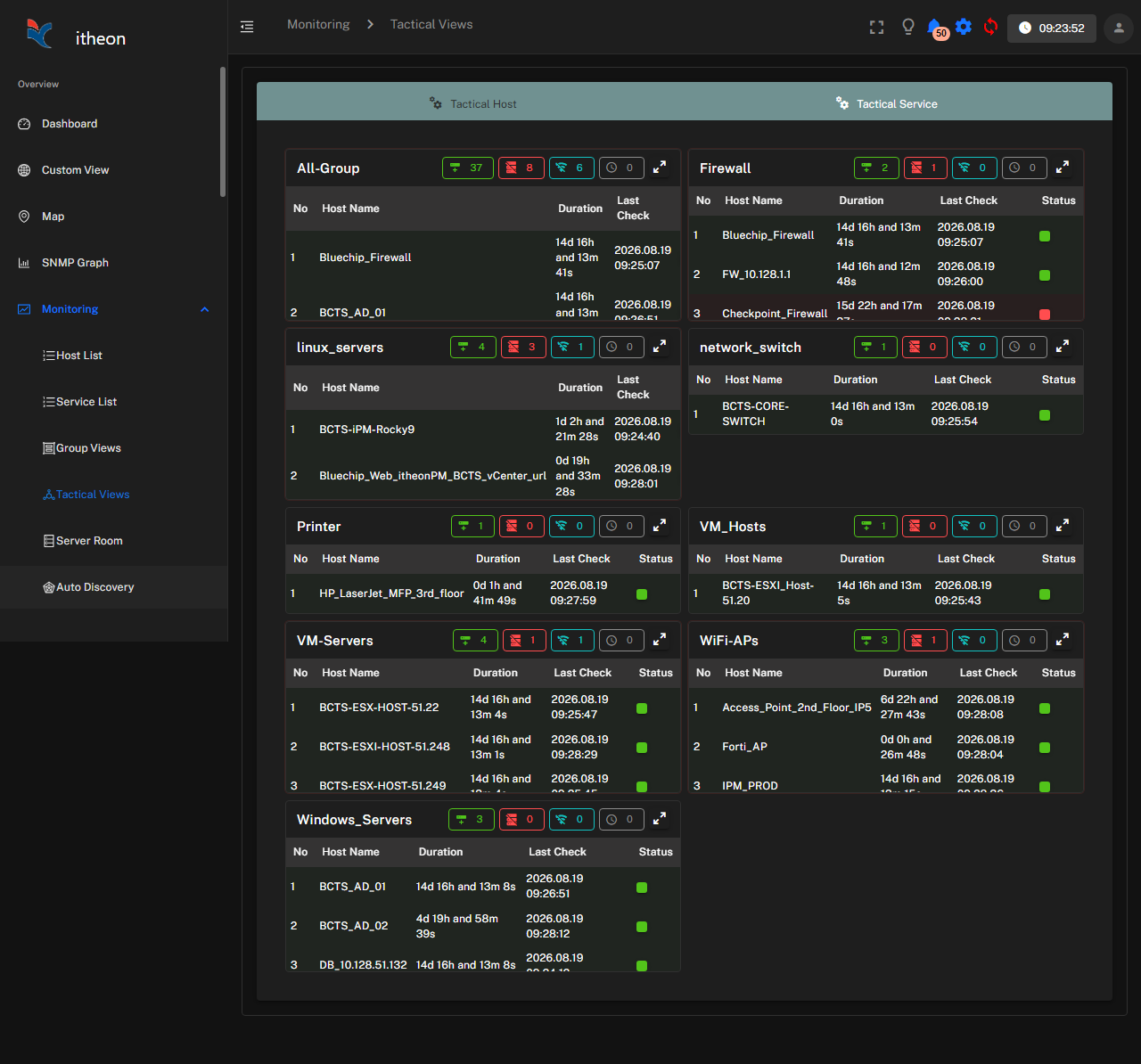Expand the Firewall panel to full view

(x=1063, y=168)
